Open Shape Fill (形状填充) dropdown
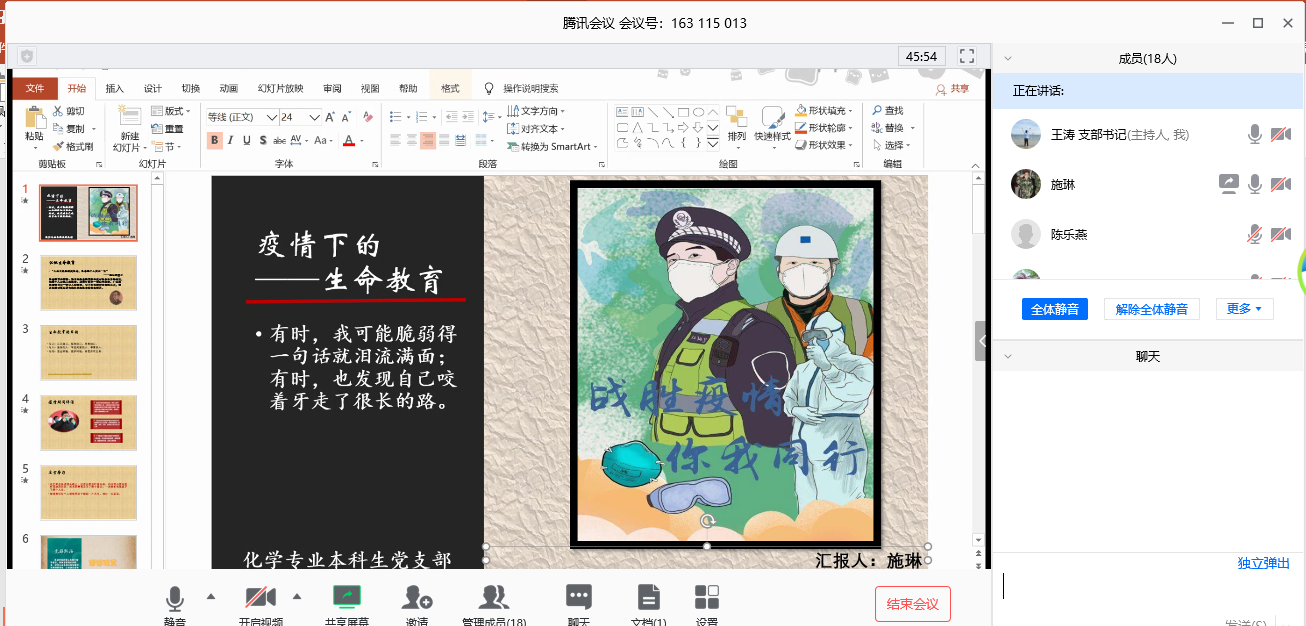The width and height of the screenshot is (1306, 626). coord(825,111)
